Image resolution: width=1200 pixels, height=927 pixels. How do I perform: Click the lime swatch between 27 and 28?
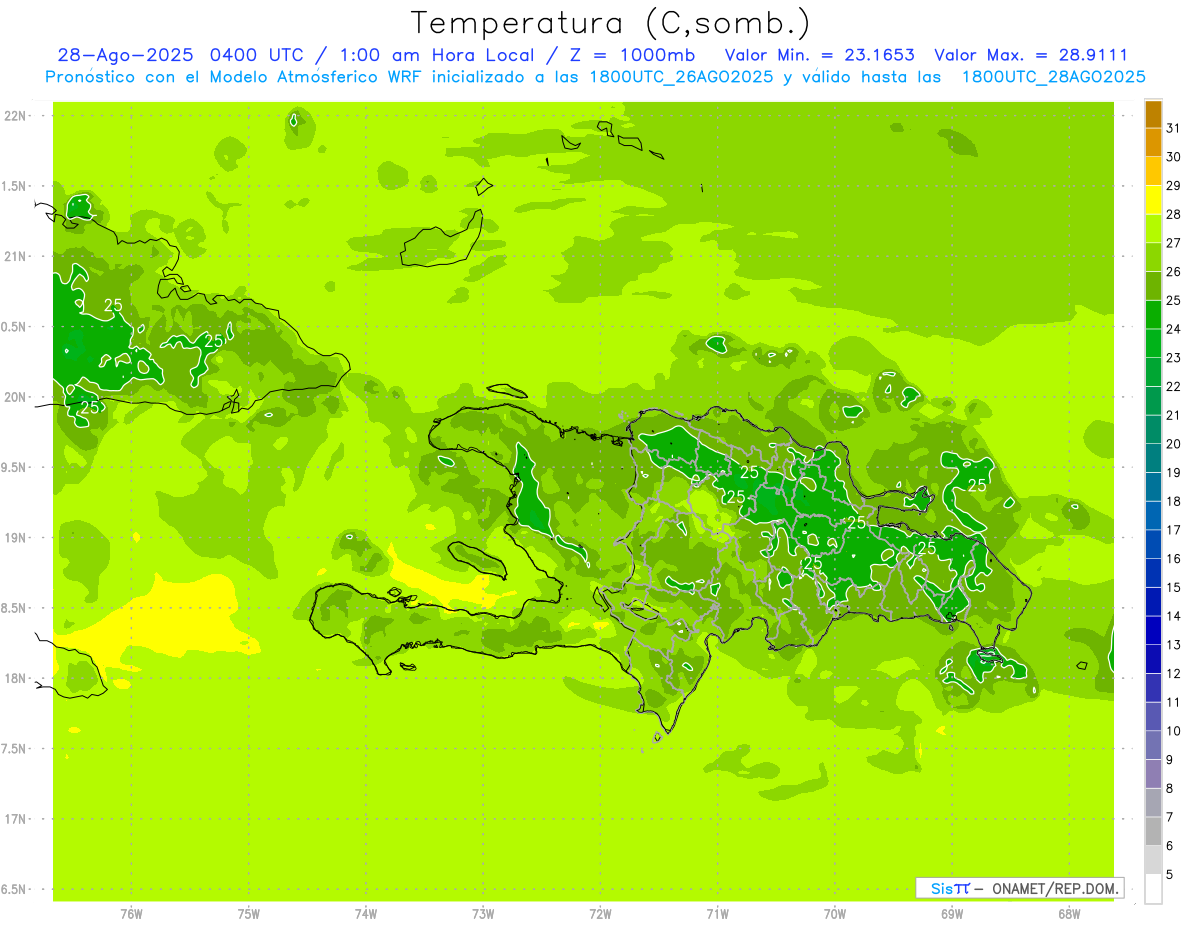click(1154, 229)
